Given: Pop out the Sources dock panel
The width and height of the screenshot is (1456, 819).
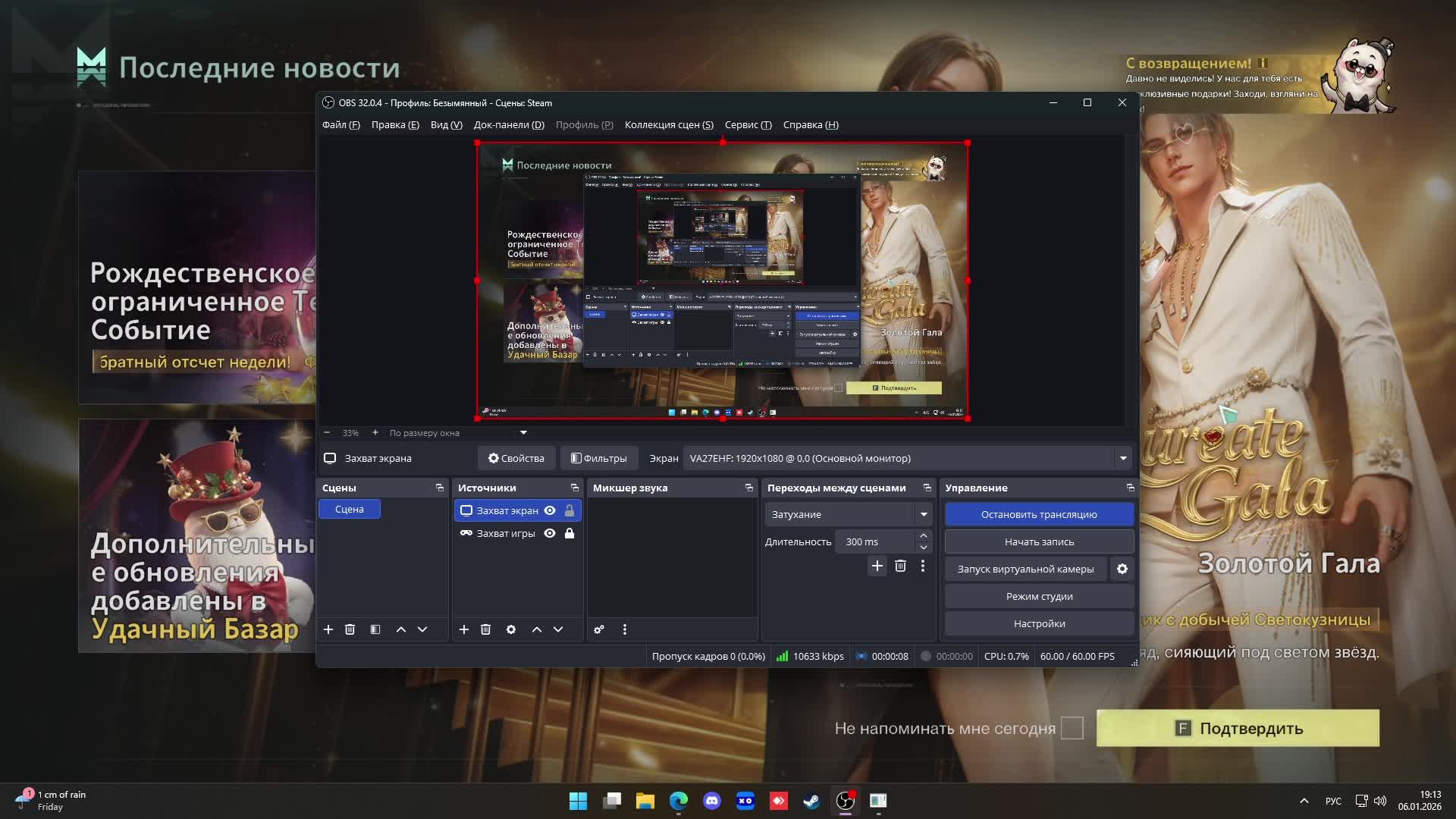Looking at the screenshot, I should 574,488.
